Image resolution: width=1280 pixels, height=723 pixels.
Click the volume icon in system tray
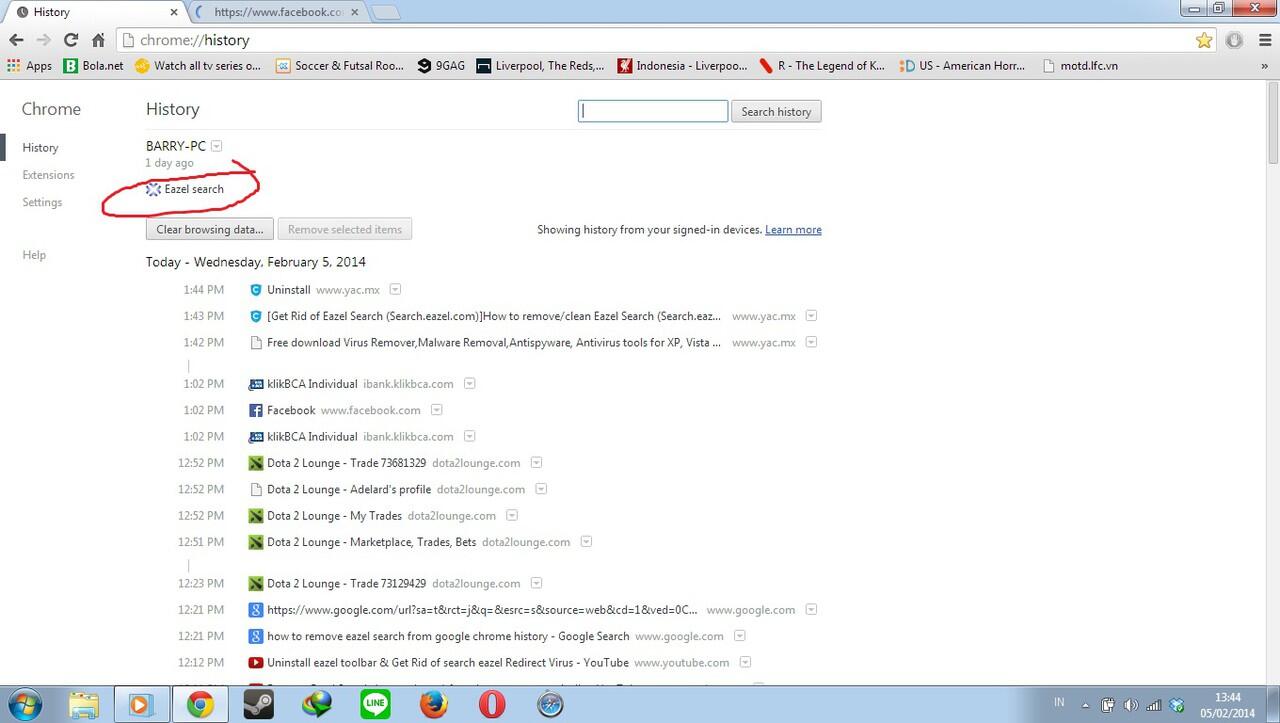click(1130, 705)
